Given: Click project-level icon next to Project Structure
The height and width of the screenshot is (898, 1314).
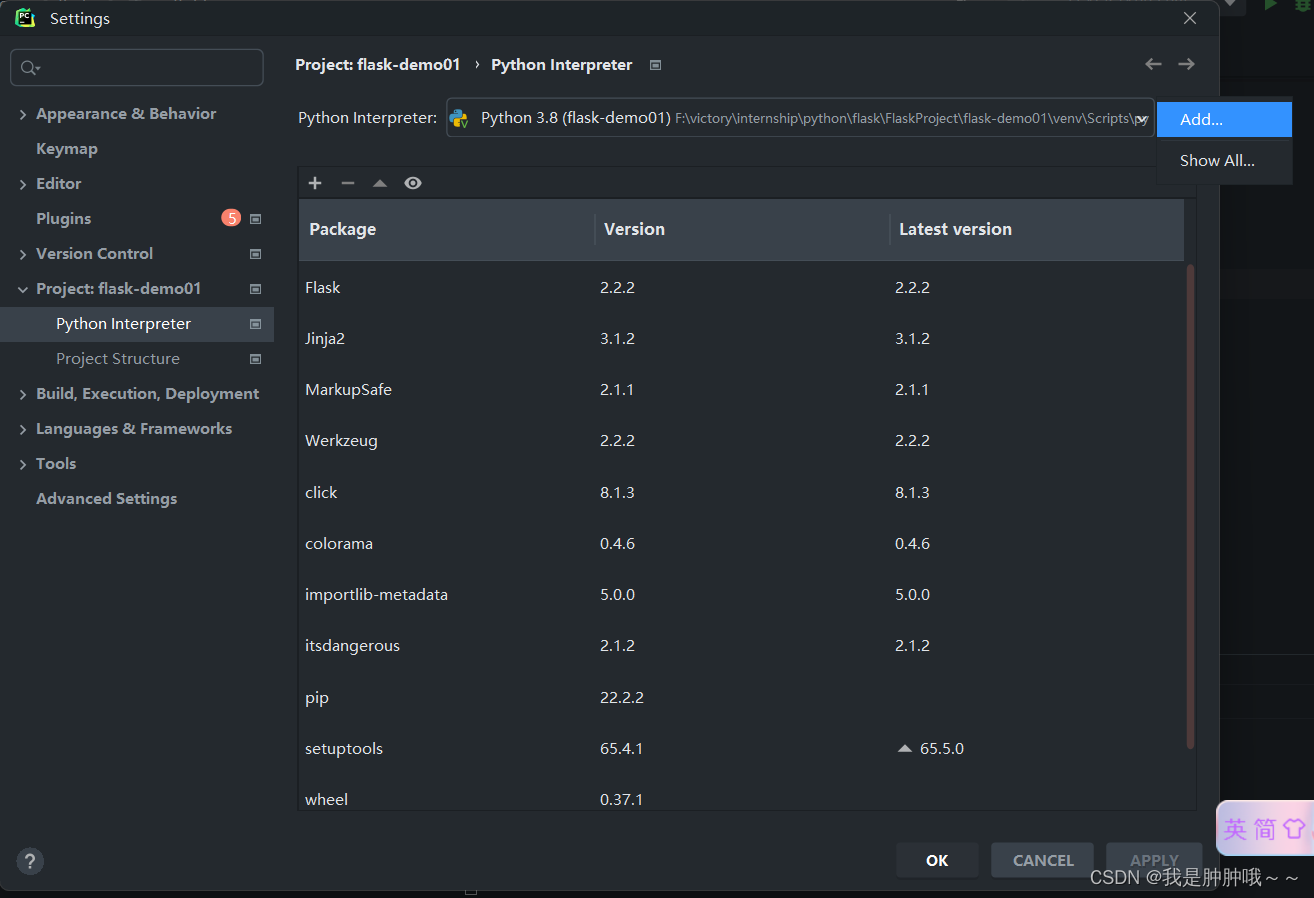Looking at the screenshot, I should pos(255,359).
